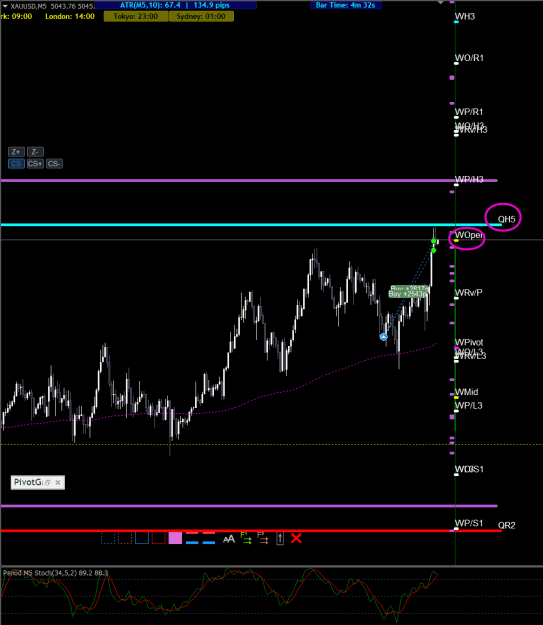Open the XAUUSD,M5 chart dropdown arrow
This screenshot has width=543, height=625.
(x=5, y=6)
